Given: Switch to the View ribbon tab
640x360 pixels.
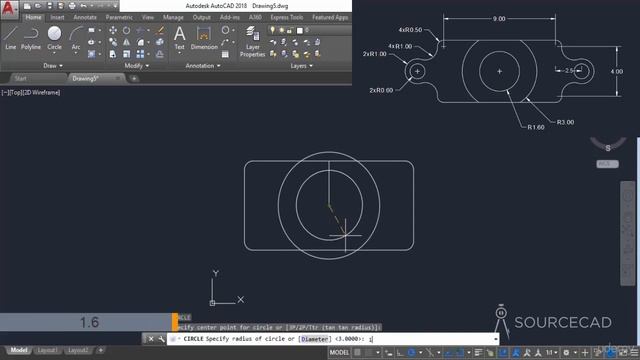Looking at the screenshot, I should [148, 17].
